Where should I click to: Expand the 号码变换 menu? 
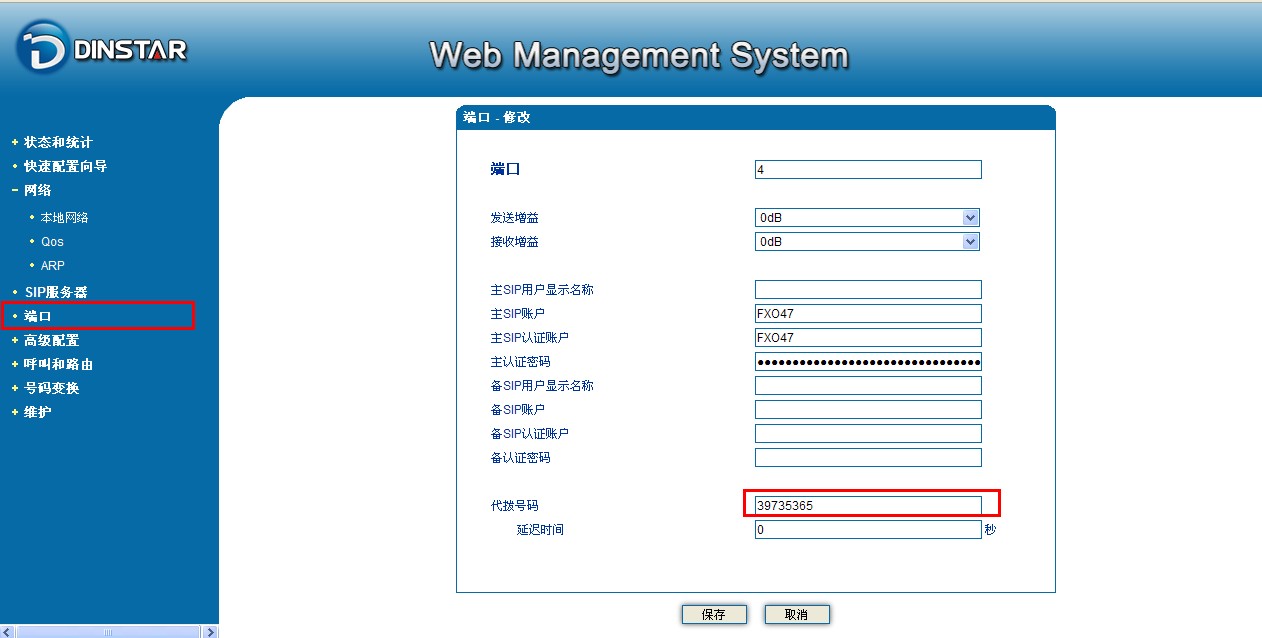pyautogui.click(x=51, y=388)
